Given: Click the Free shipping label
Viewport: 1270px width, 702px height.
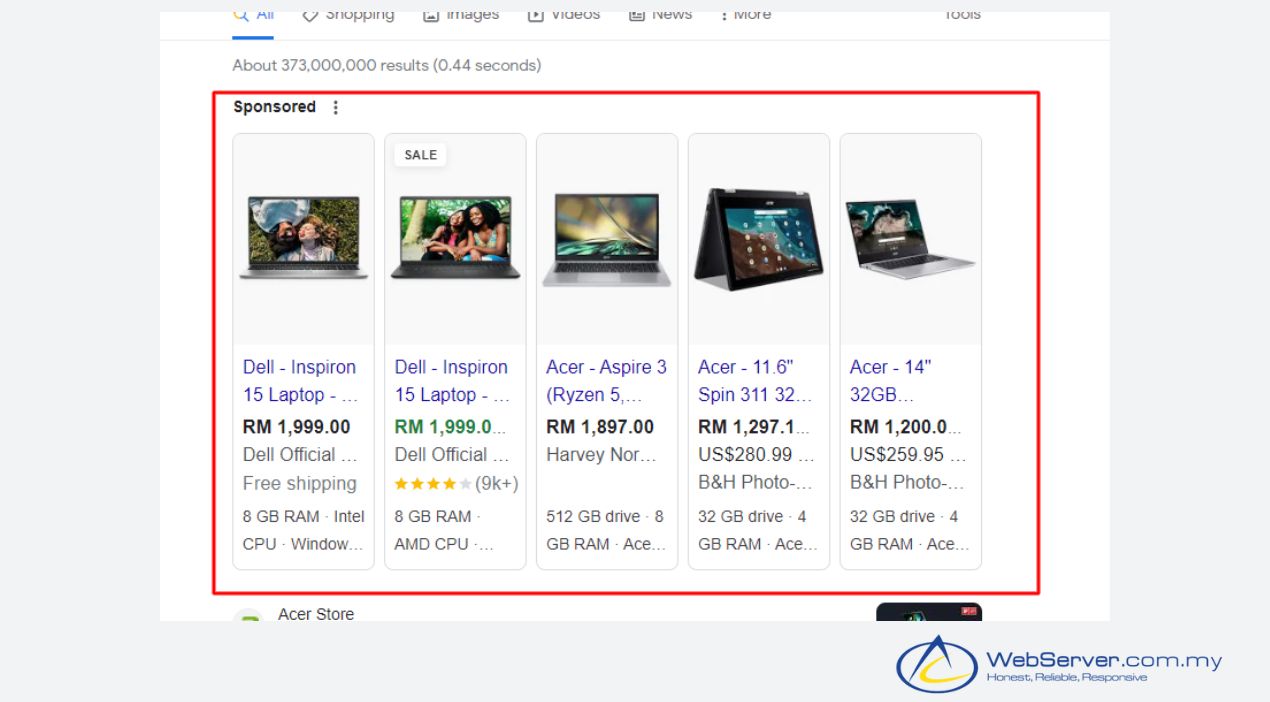Looking at the screenshot, I should pos(299,484).
